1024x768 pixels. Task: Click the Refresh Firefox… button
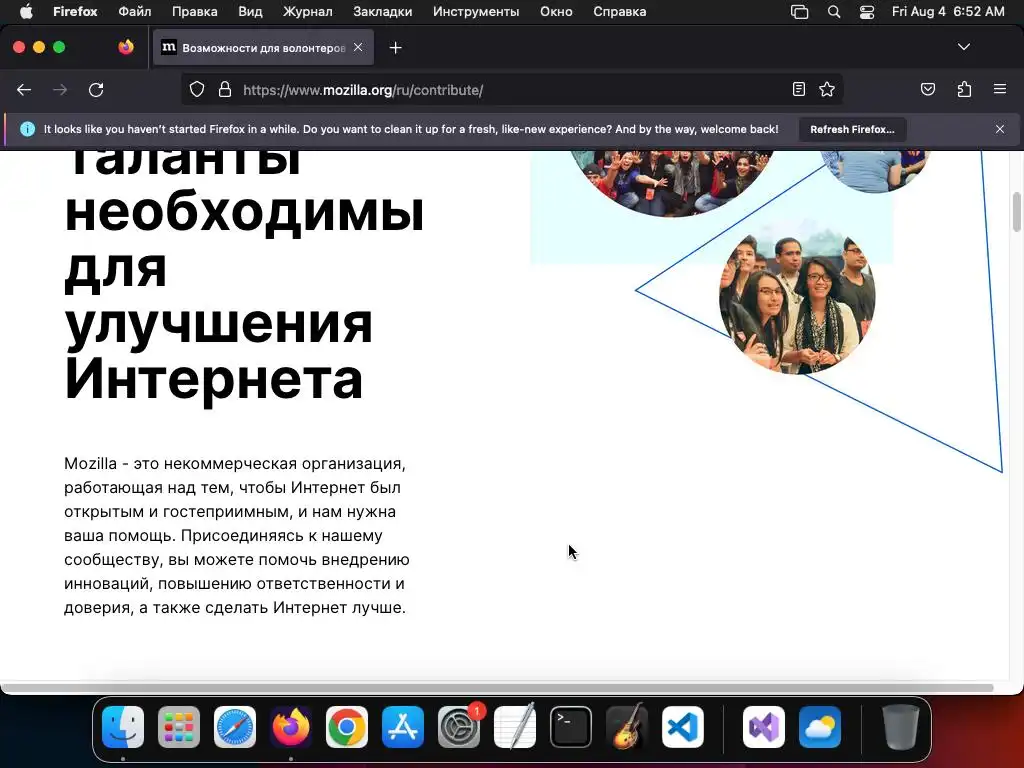852,129
